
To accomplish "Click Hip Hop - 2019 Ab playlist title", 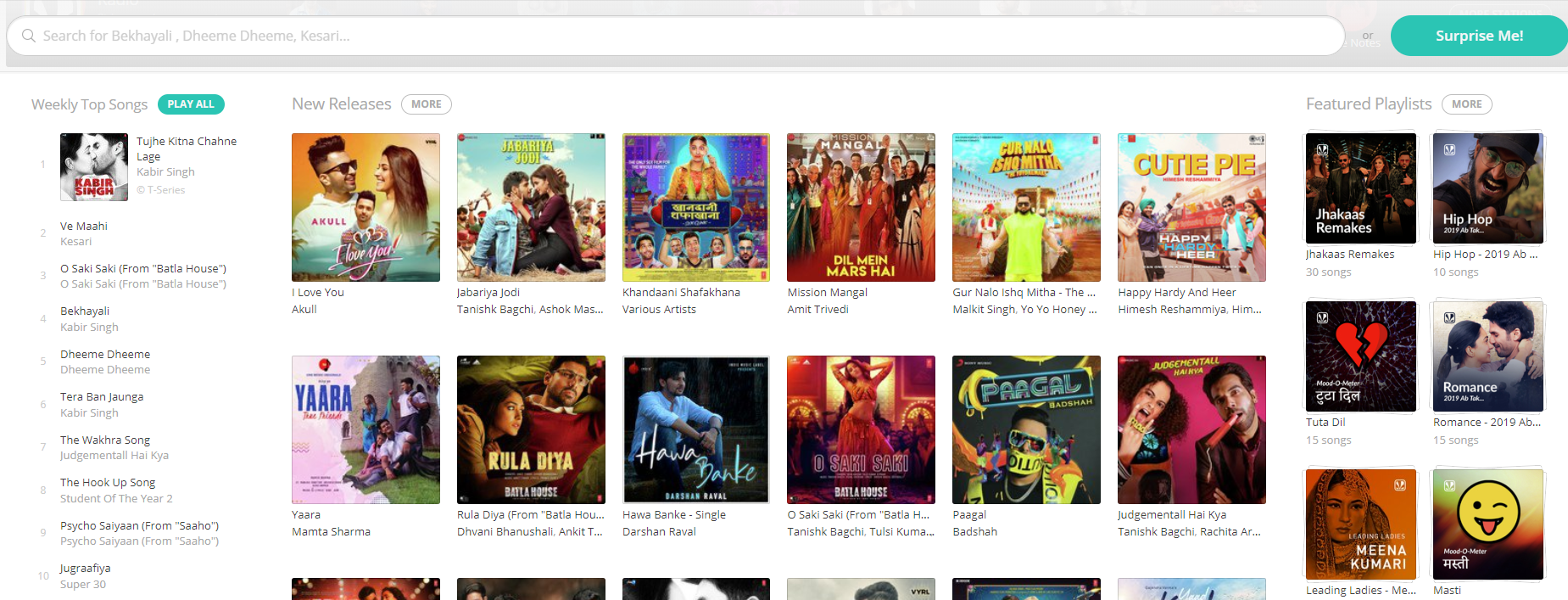I will (1485, 254).
